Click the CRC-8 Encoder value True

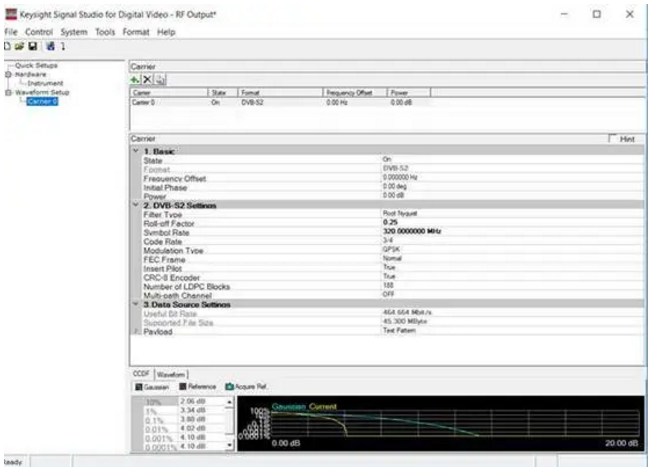point(512,276)
